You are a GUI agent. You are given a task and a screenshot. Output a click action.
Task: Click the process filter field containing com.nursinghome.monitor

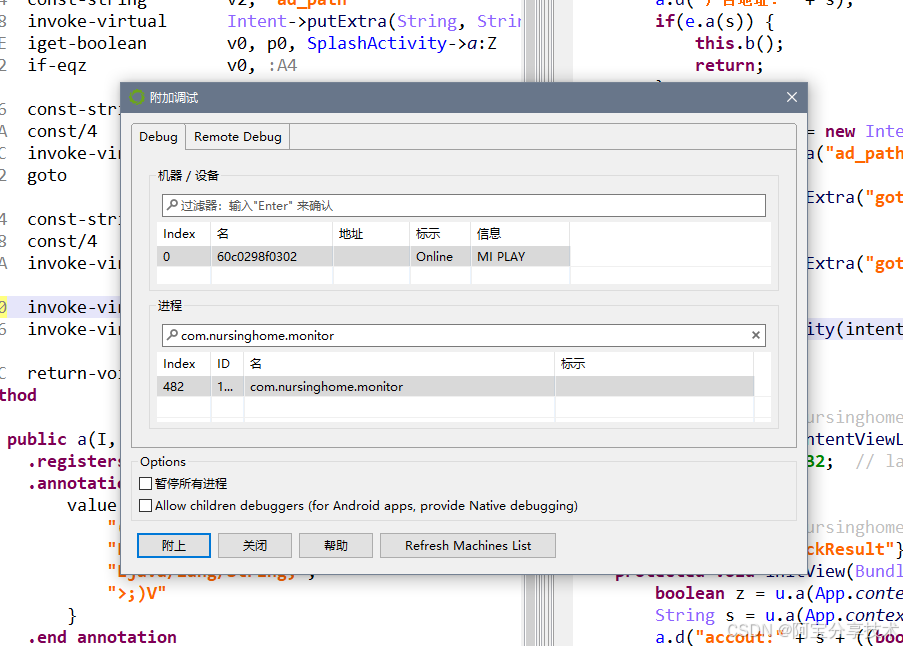point(464,336)
